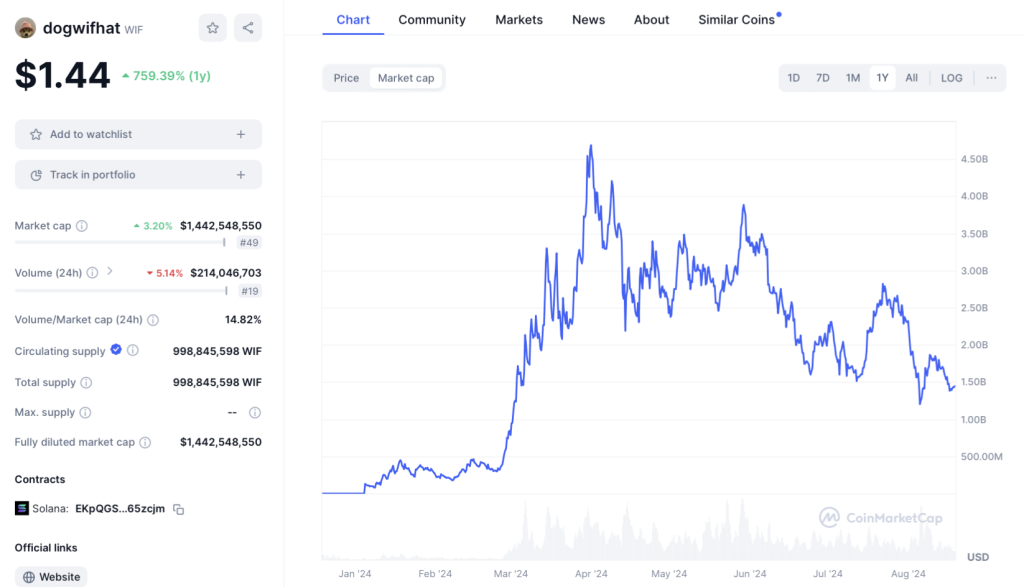Open the Similar Coins tab
Viewport: 1024px width, 587px height.
(x=737, y=20)
